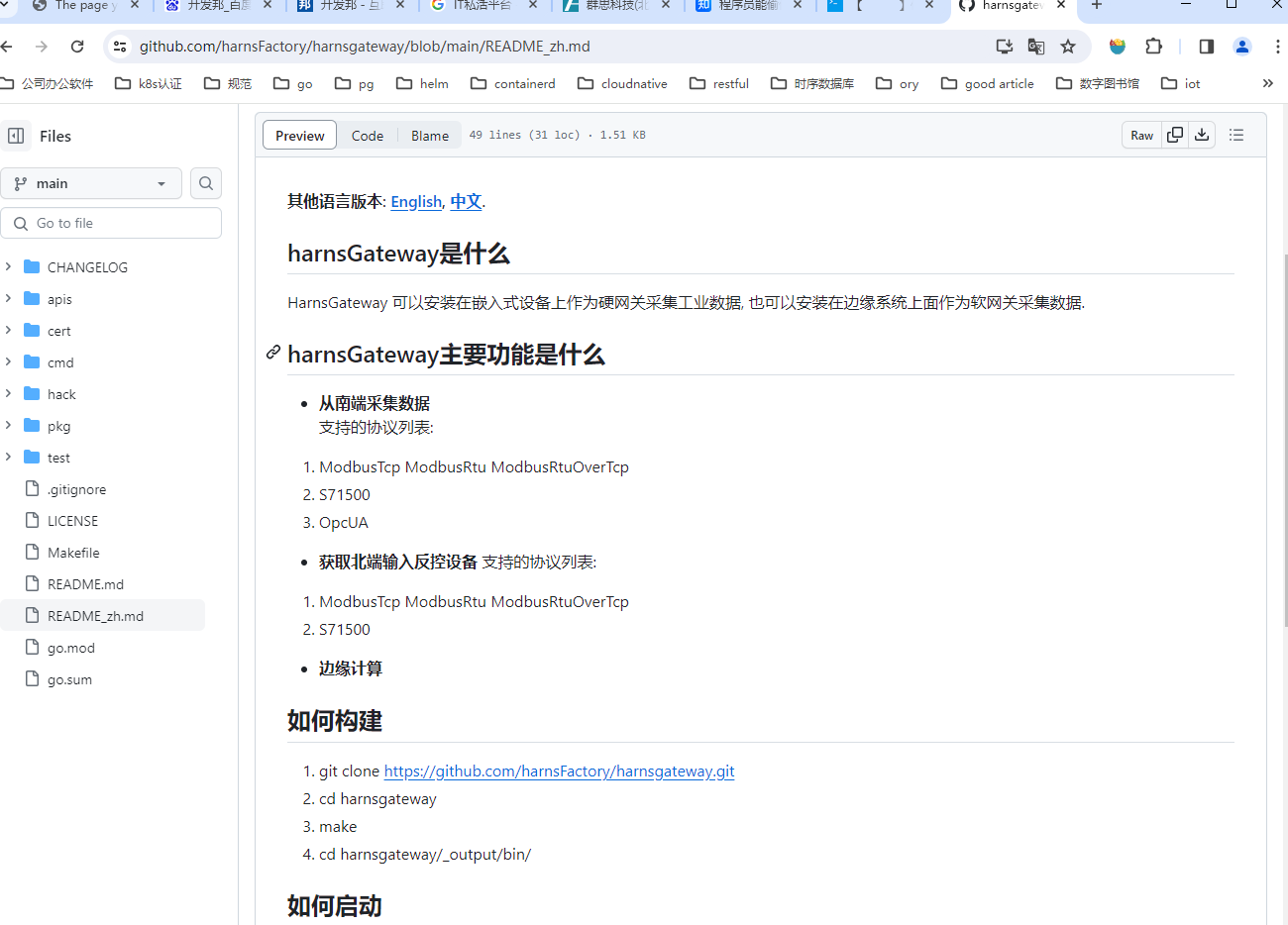The image size is (1288, 925).
Task: Expand the test folder
Action: [x=8, y=458]
